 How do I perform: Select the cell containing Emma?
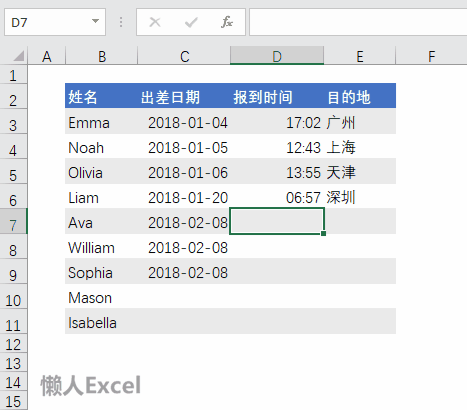point(101,121)
